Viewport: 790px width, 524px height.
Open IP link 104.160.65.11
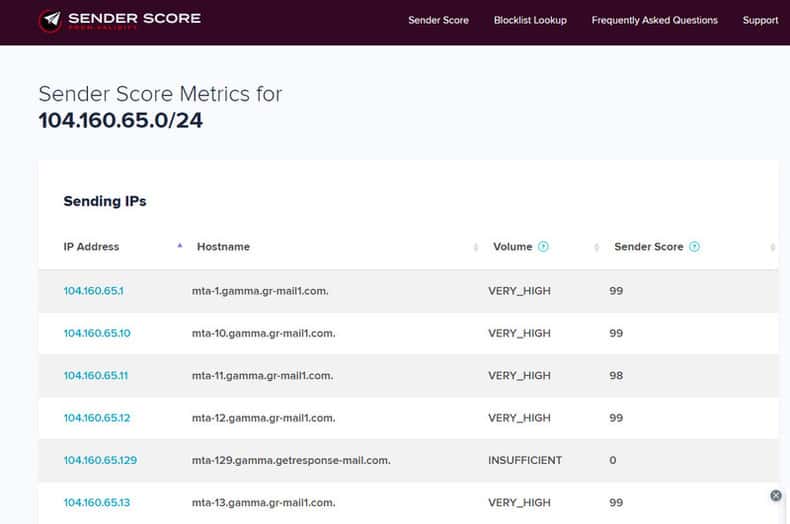pyautogui.click(x=96, y=375)
